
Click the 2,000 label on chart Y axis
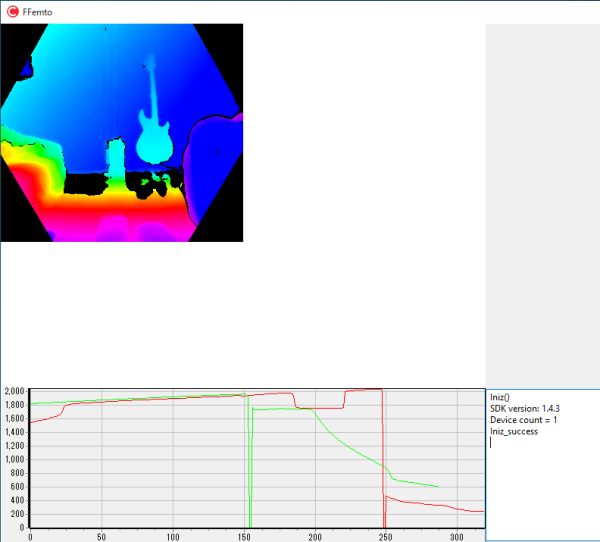click(15, 391)
